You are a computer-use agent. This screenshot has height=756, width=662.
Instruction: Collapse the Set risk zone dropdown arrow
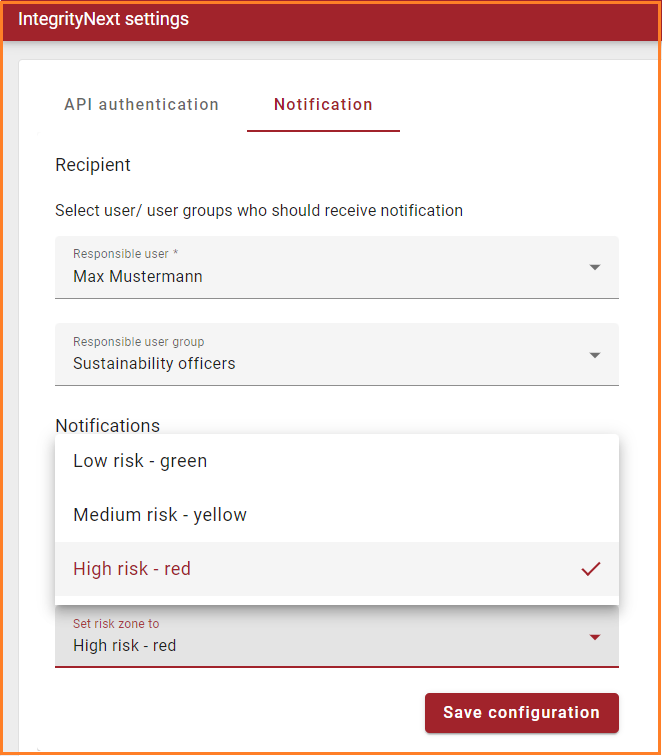(595, 637)
